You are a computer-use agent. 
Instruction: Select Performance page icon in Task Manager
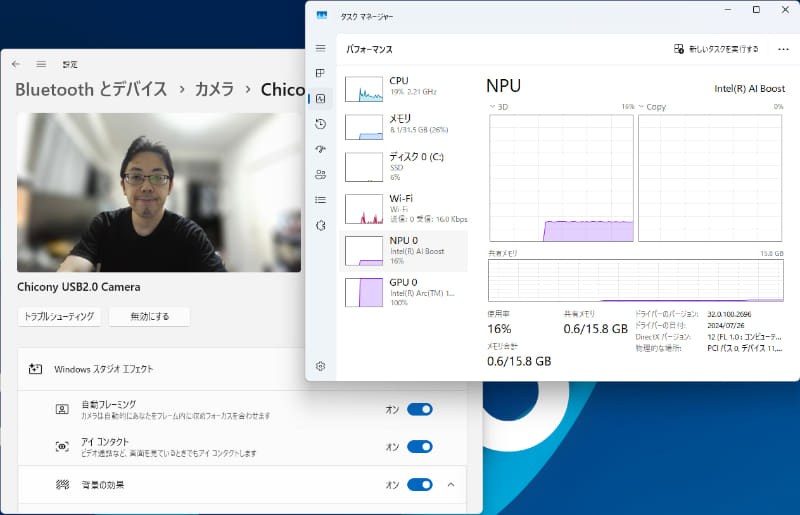(x=320, y=99)
